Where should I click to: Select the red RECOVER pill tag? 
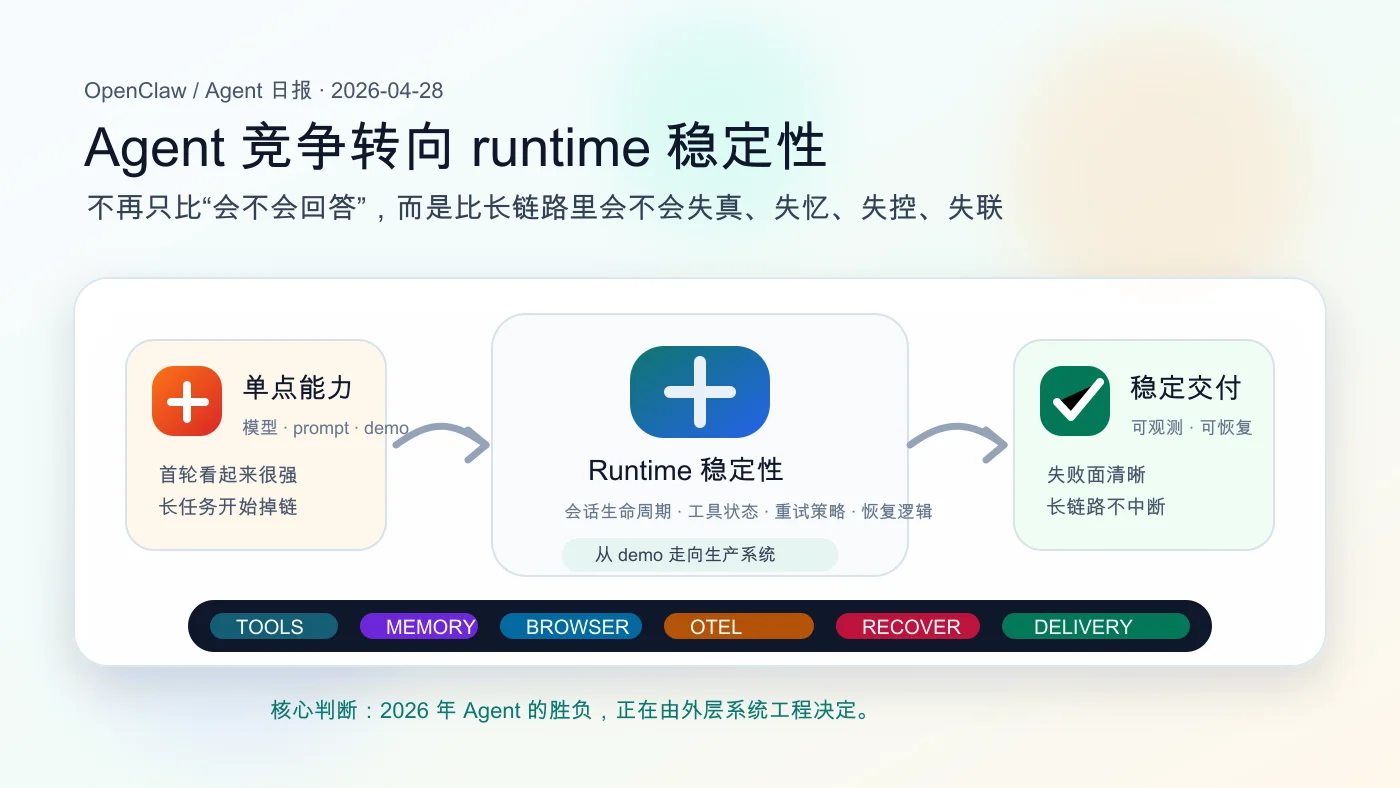pos(908,627)
